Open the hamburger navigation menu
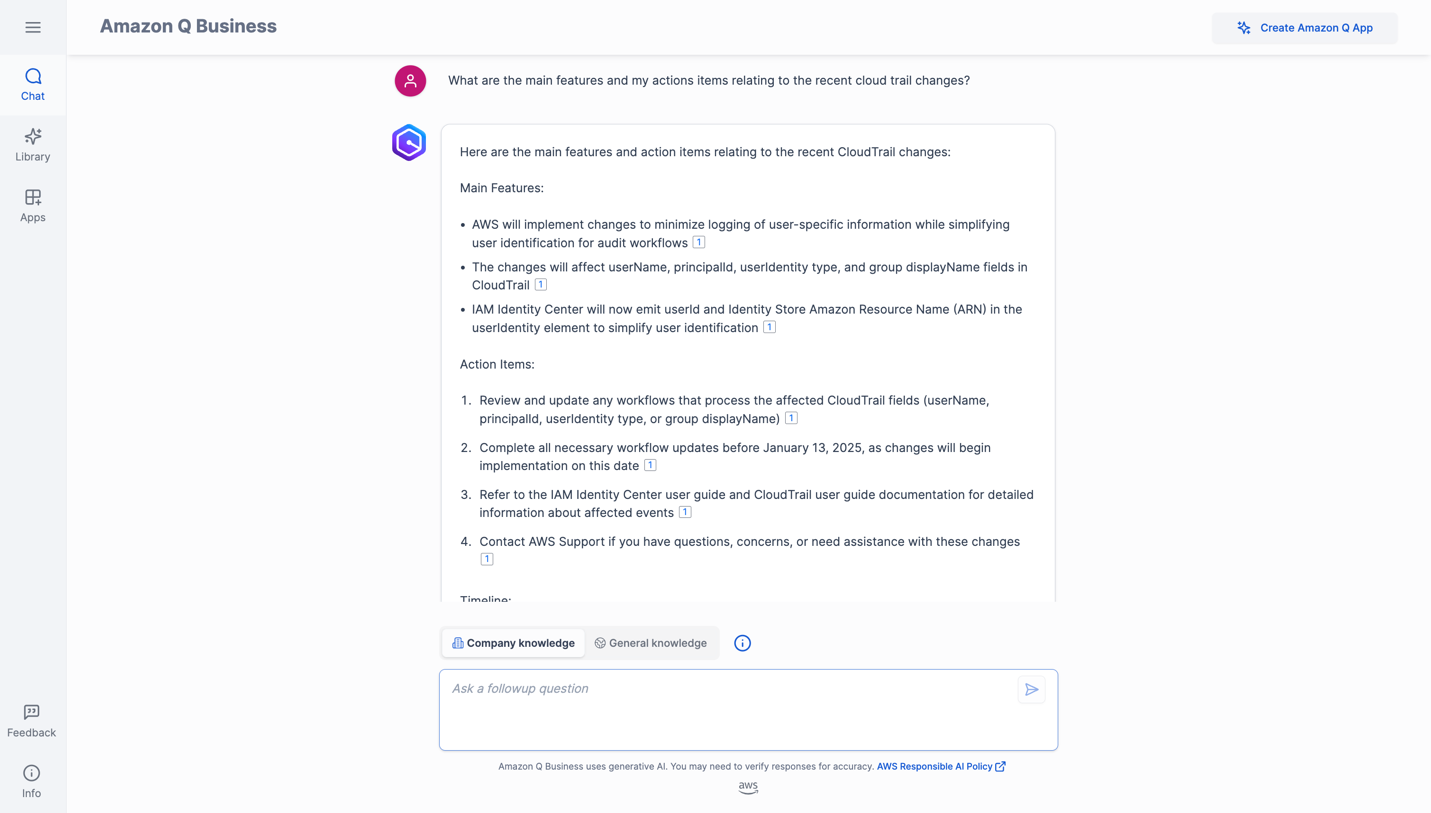Image resolution: width=1431 pixels, height=813 pixels. [33, 27]
